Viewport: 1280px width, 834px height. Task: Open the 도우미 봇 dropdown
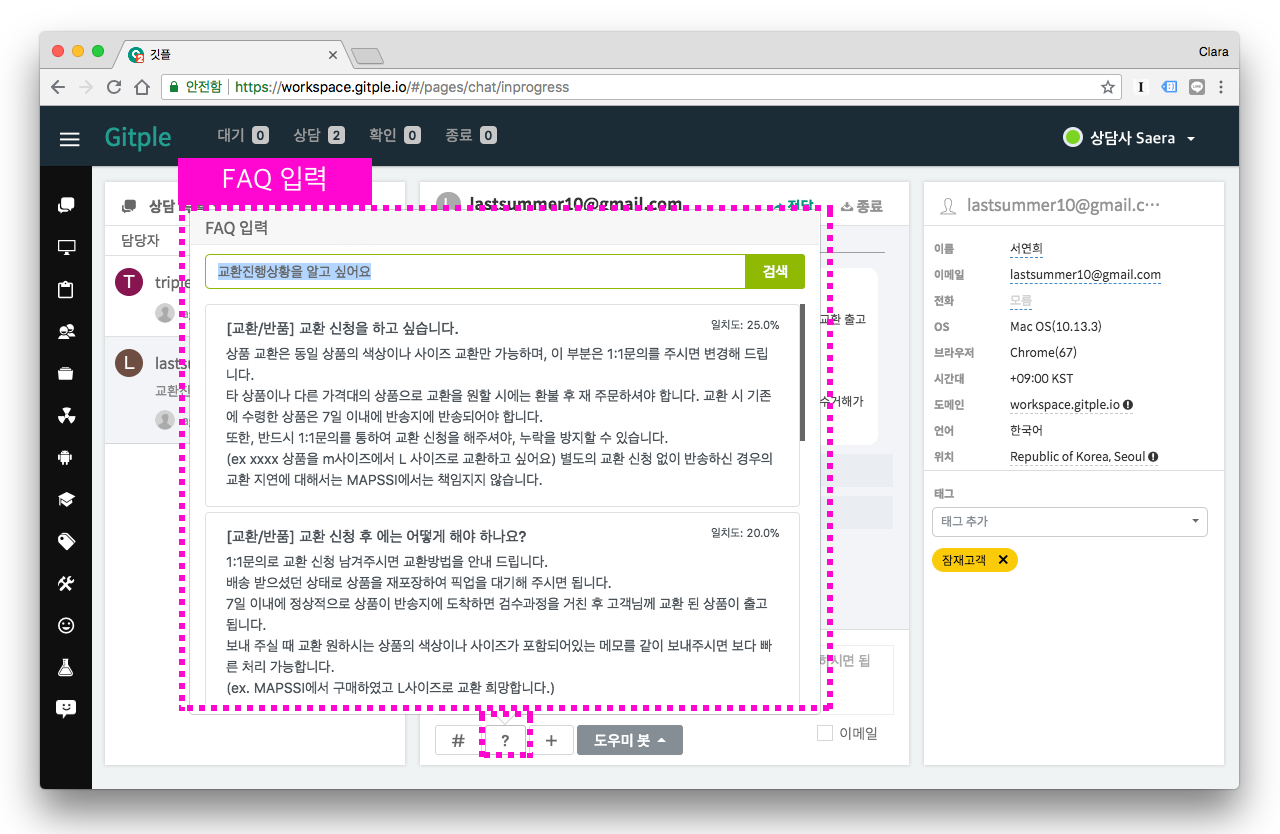tap(630, 740)
